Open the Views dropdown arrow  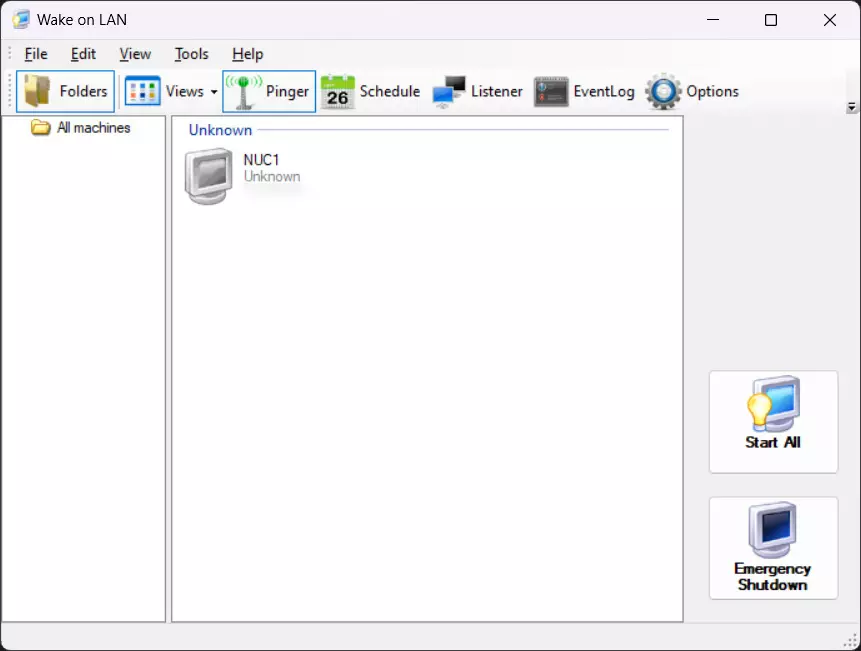tap(214, 92)
